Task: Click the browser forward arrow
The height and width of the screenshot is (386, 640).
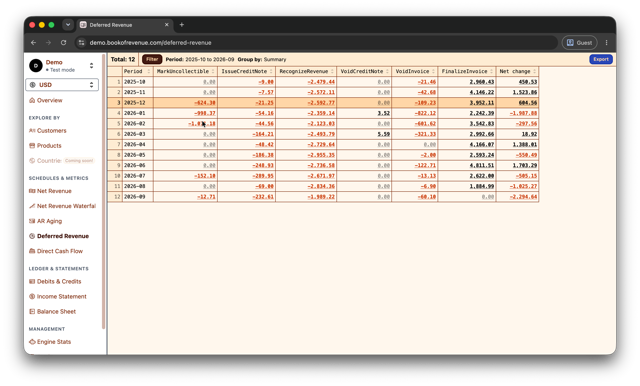Action: tap(49, 42)
